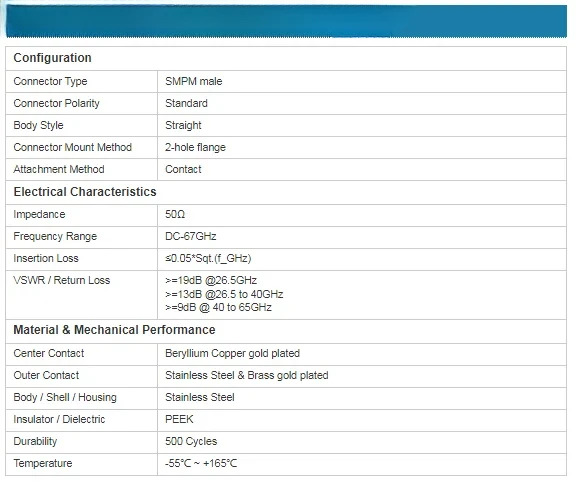576x483 pixels.
Task: Click the >=13dB @26.5 to 40GHz line
Action: (x=224, y=294)
